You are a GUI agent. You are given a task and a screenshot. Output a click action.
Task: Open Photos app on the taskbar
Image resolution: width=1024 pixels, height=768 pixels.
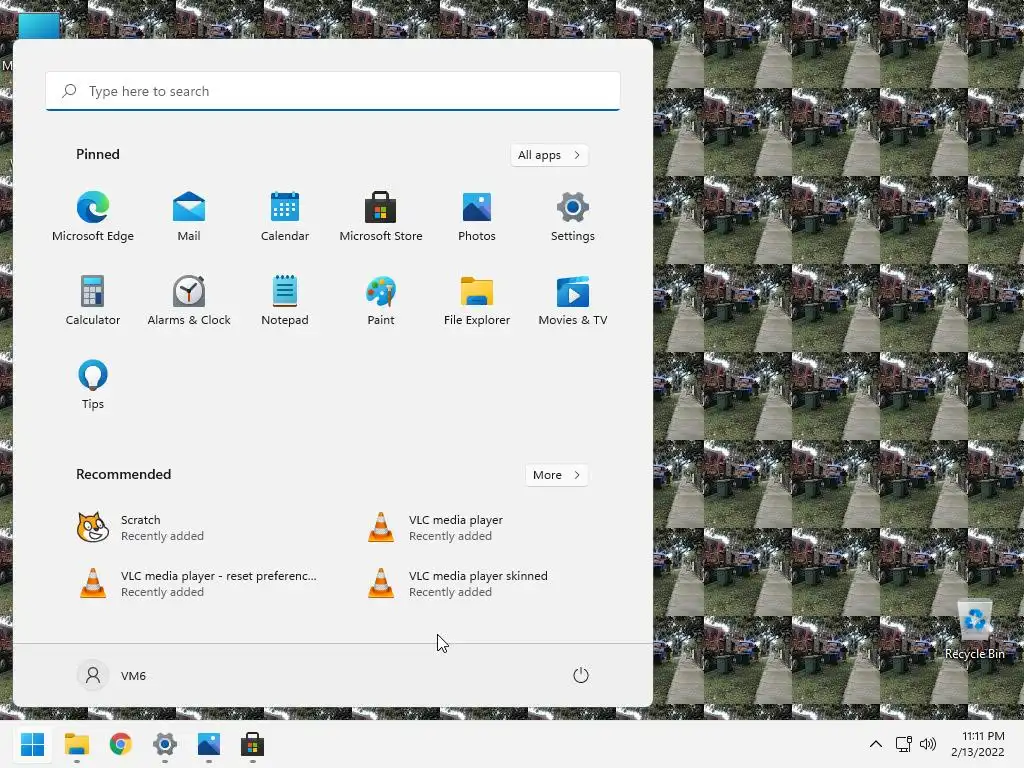pos(208,744)
